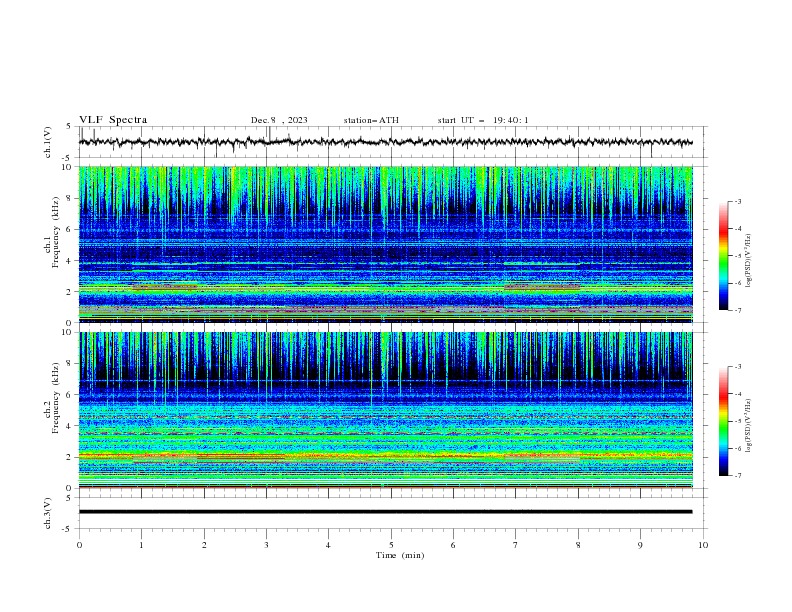Click the '2' tick on ch.2 frequency axis
Image resolution: width=792 pixels, height=612 pixels.
coord(69,457)
